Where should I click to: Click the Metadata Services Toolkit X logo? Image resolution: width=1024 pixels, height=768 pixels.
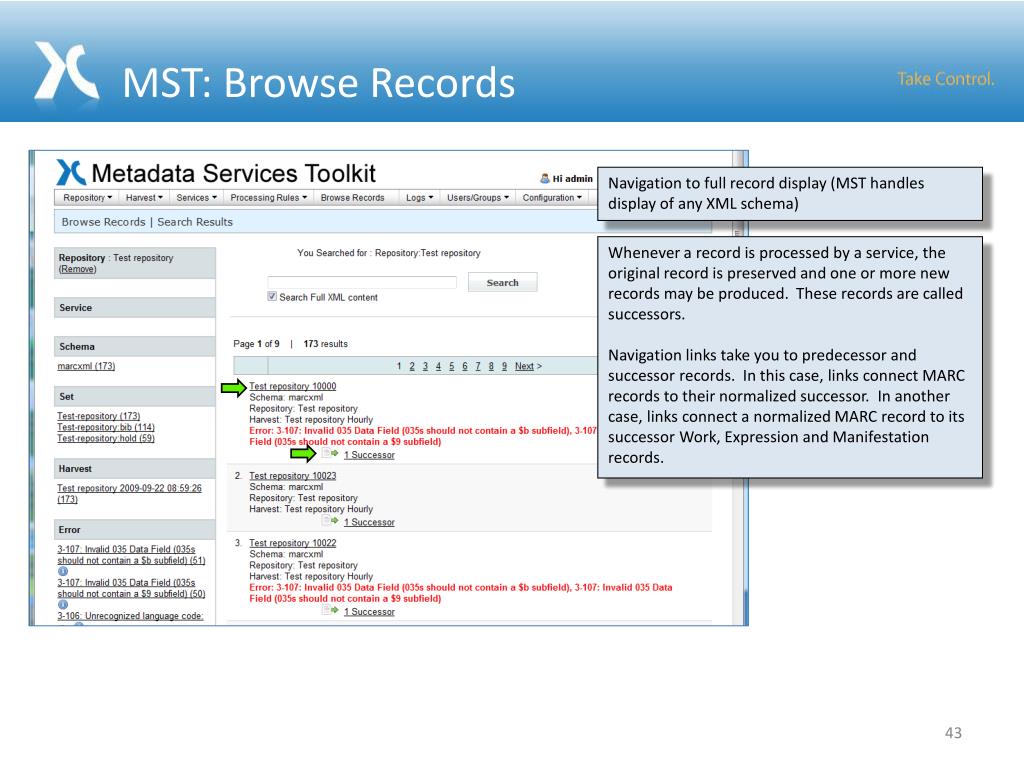(x=71, y=173)
